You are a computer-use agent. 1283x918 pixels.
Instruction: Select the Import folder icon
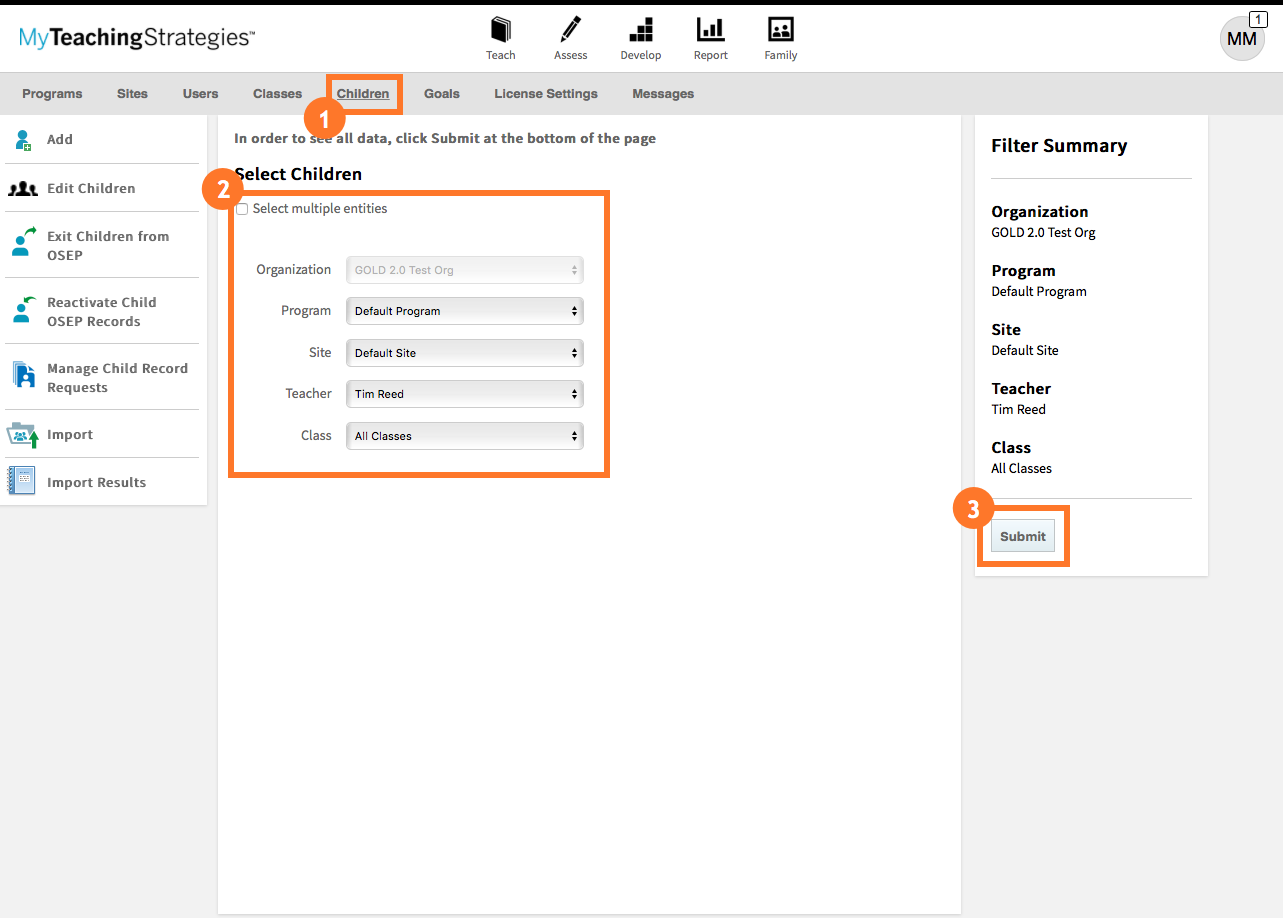pos(22,433)
